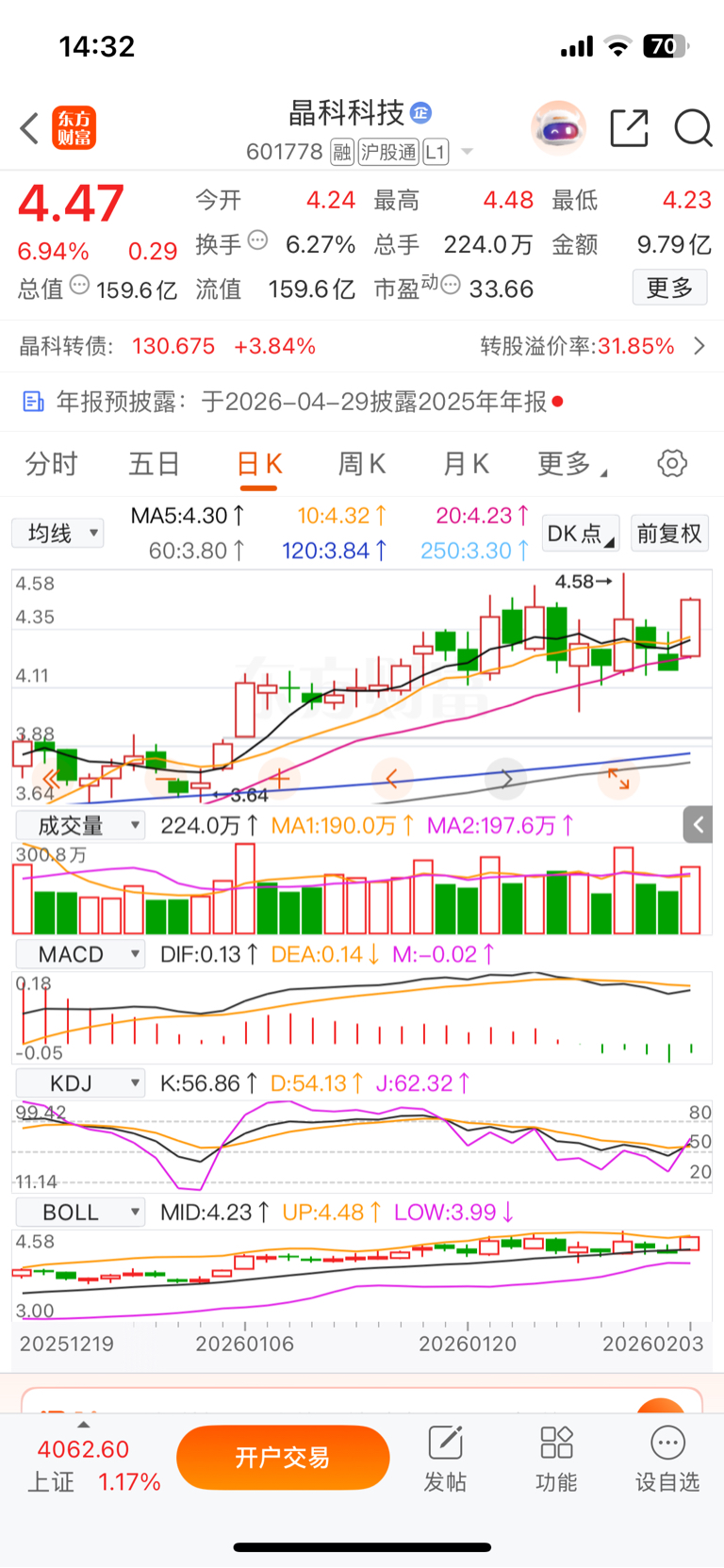Tap the stock code 601778

tap(285, 152)
